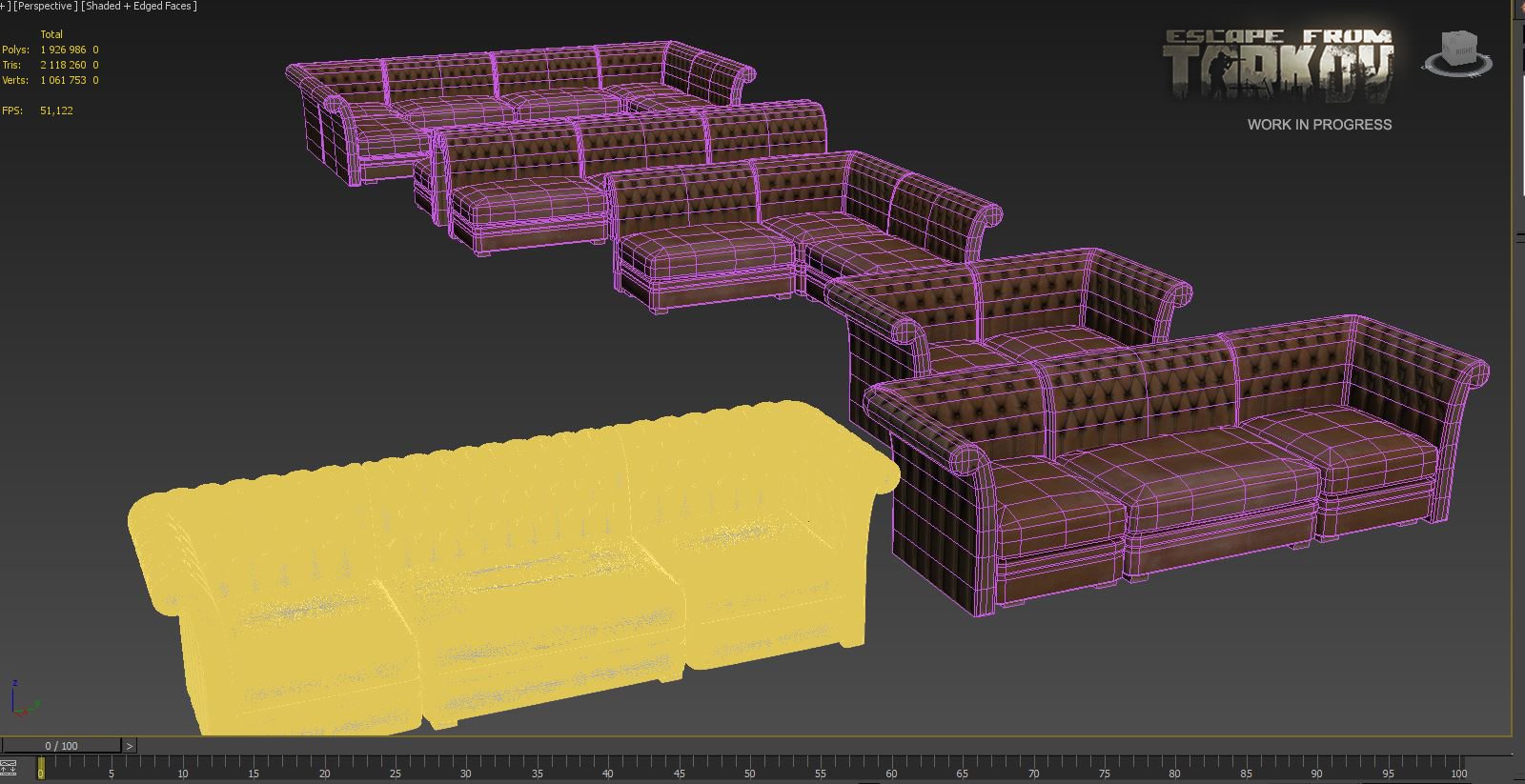
Task: Click the ViewCube Right face
Action: [1459, 46]
